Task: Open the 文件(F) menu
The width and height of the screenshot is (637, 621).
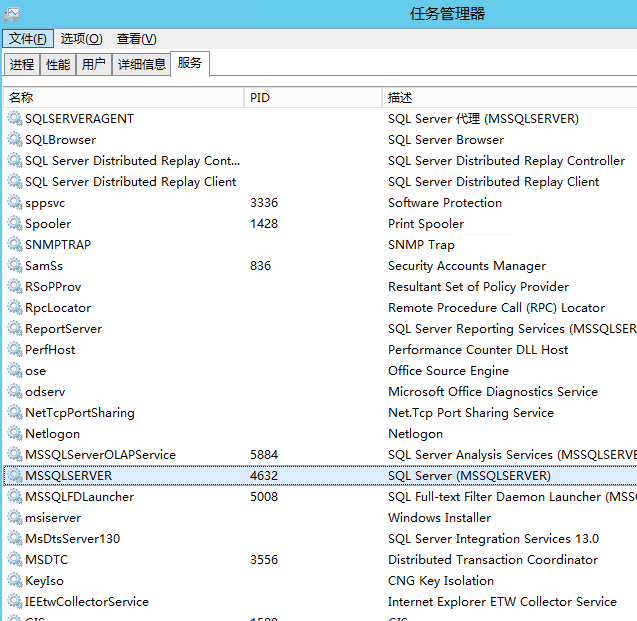Action: pyautogui.click(x=28, y=39)
